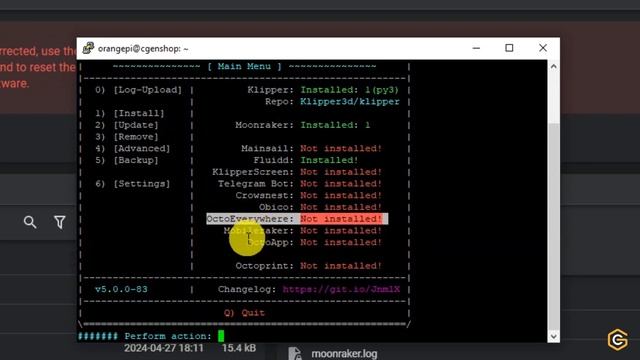Click the 6) [Settings] menu entry
The height and width of the screenshot is (360, 640).
[133, 184]
